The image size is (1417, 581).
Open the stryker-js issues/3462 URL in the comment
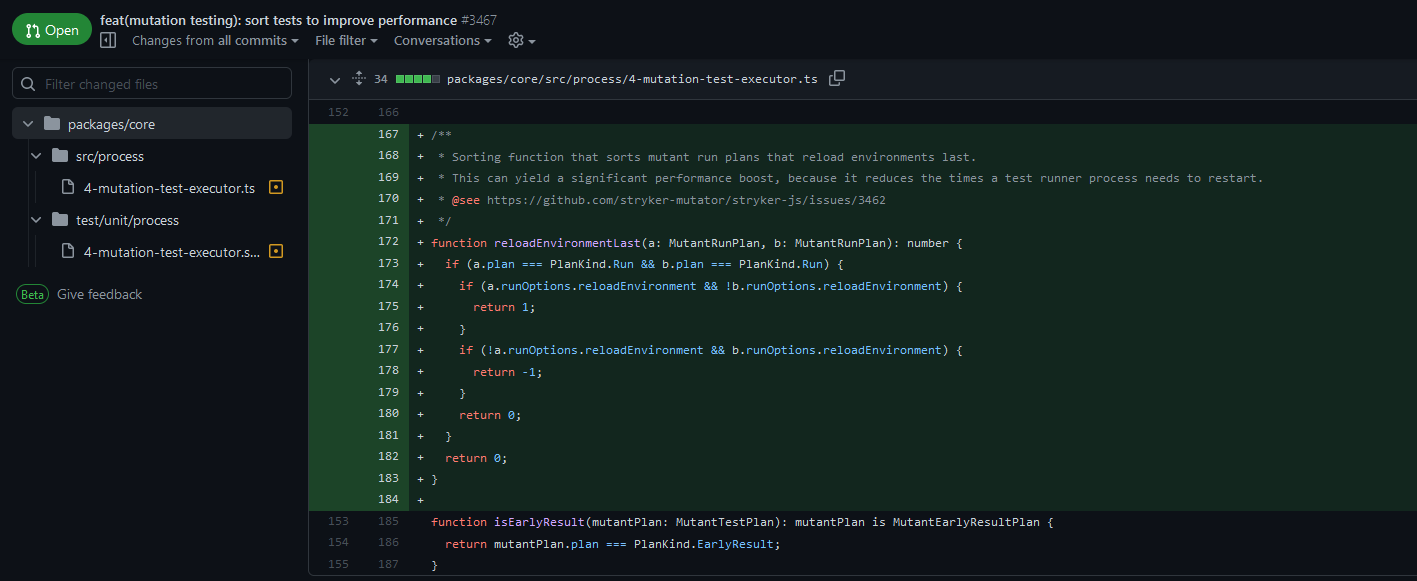pos(686,200)
